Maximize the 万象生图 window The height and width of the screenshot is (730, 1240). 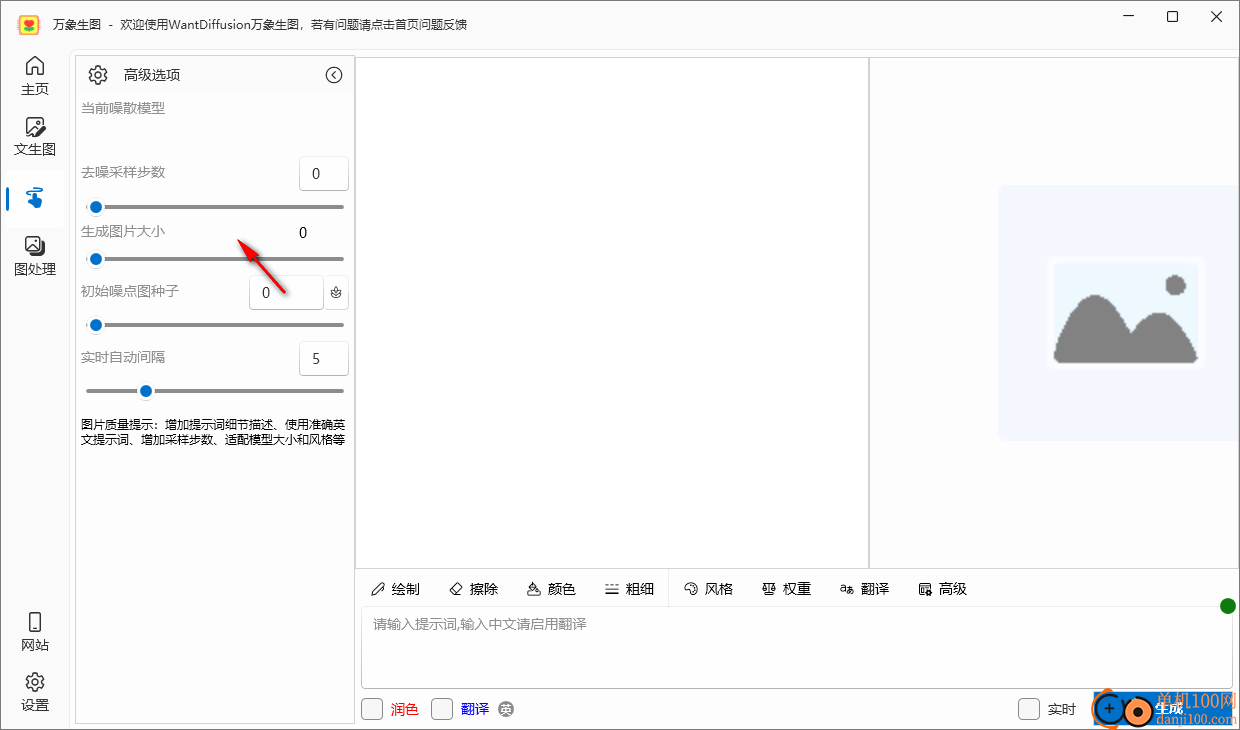1172,17
